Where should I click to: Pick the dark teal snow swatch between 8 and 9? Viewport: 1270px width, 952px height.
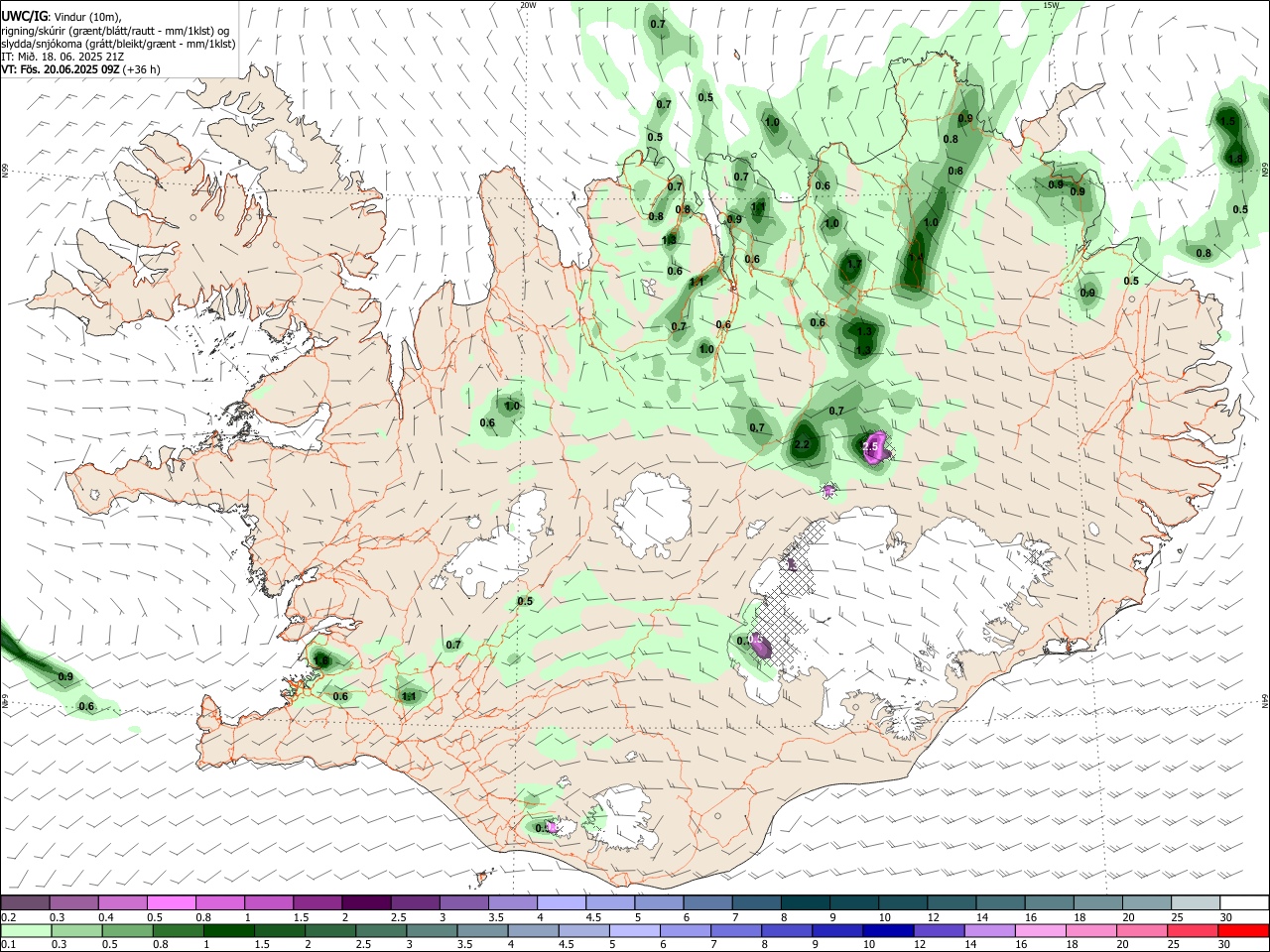805,903
